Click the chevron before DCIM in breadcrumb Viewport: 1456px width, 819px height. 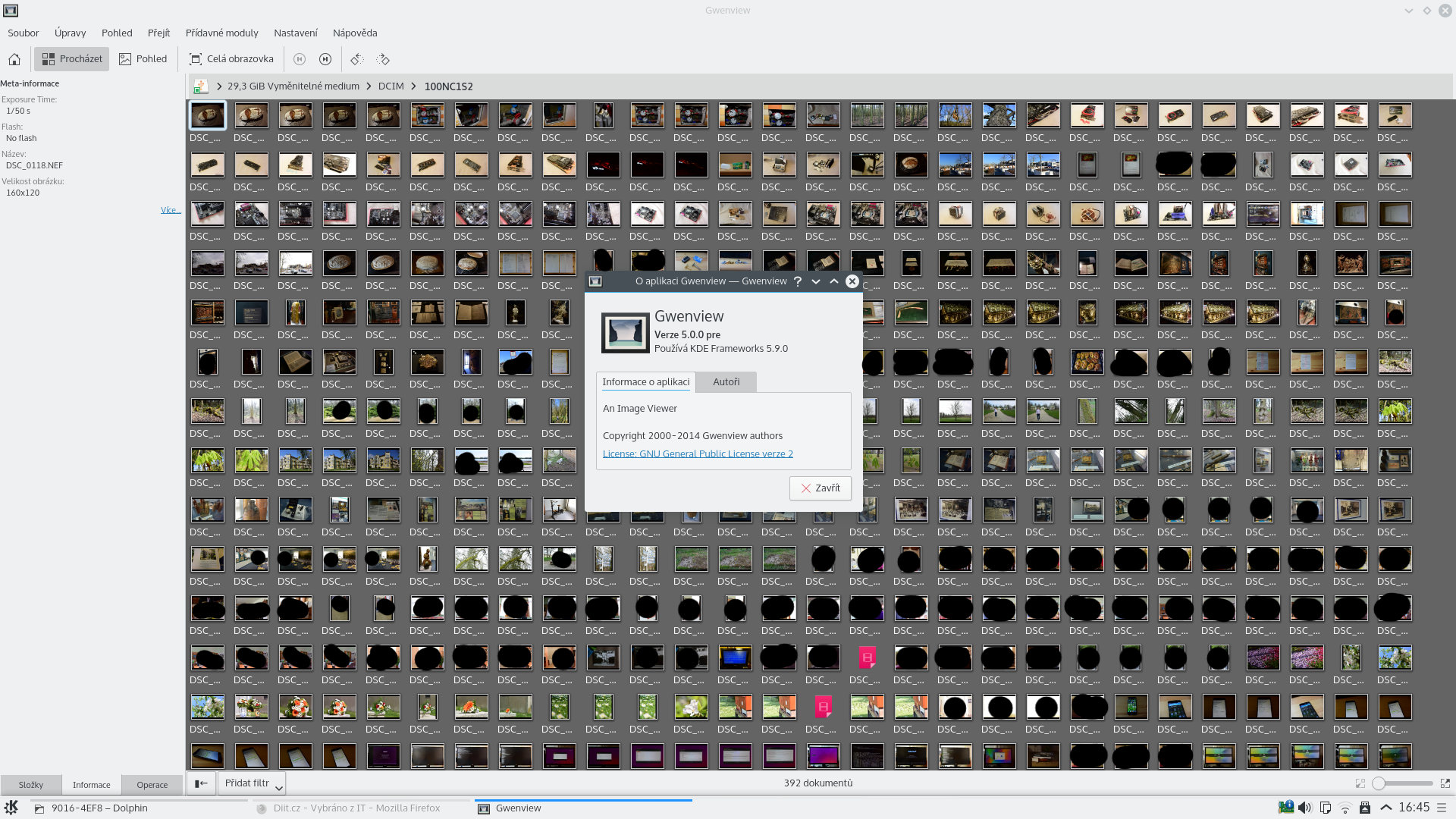(x=369, y=86)
